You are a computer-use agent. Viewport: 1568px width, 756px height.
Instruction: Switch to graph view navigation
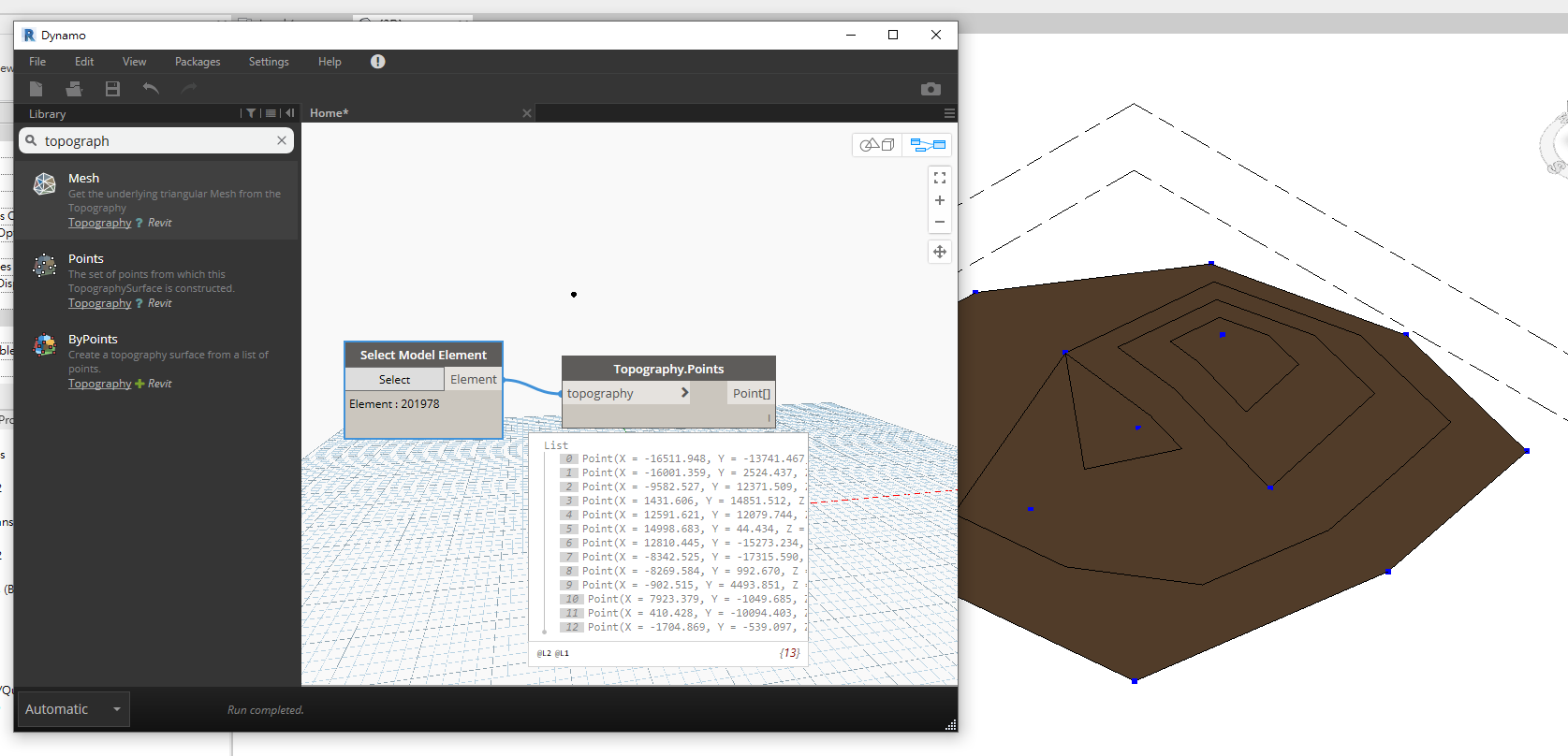pyautogui.click(x=927, y=145)
